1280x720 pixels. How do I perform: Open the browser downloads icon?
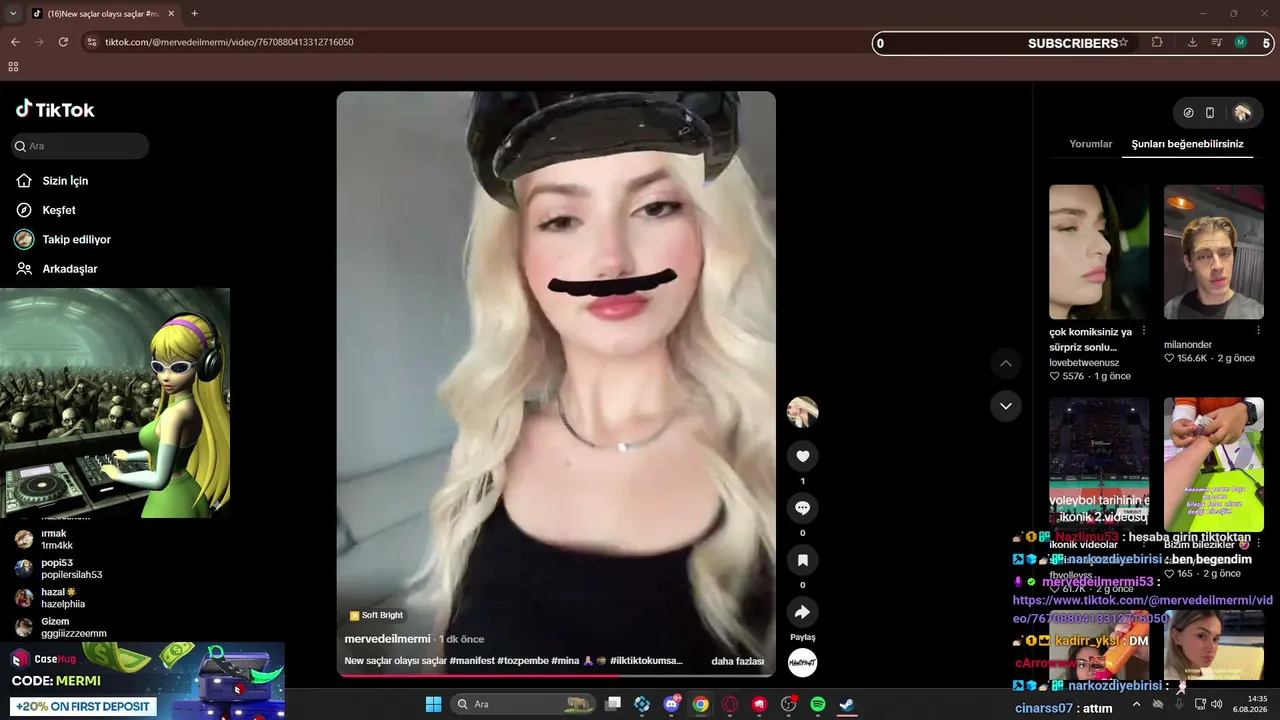pyautogui.click(x=1192, y=42)
